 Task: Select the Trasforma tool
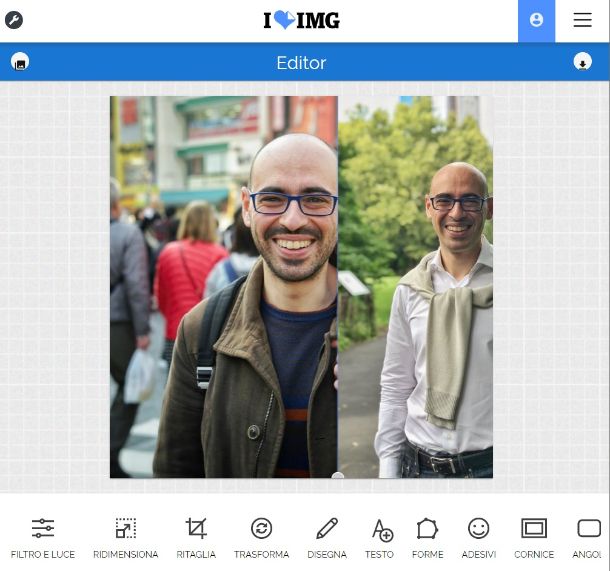(261, 538)
